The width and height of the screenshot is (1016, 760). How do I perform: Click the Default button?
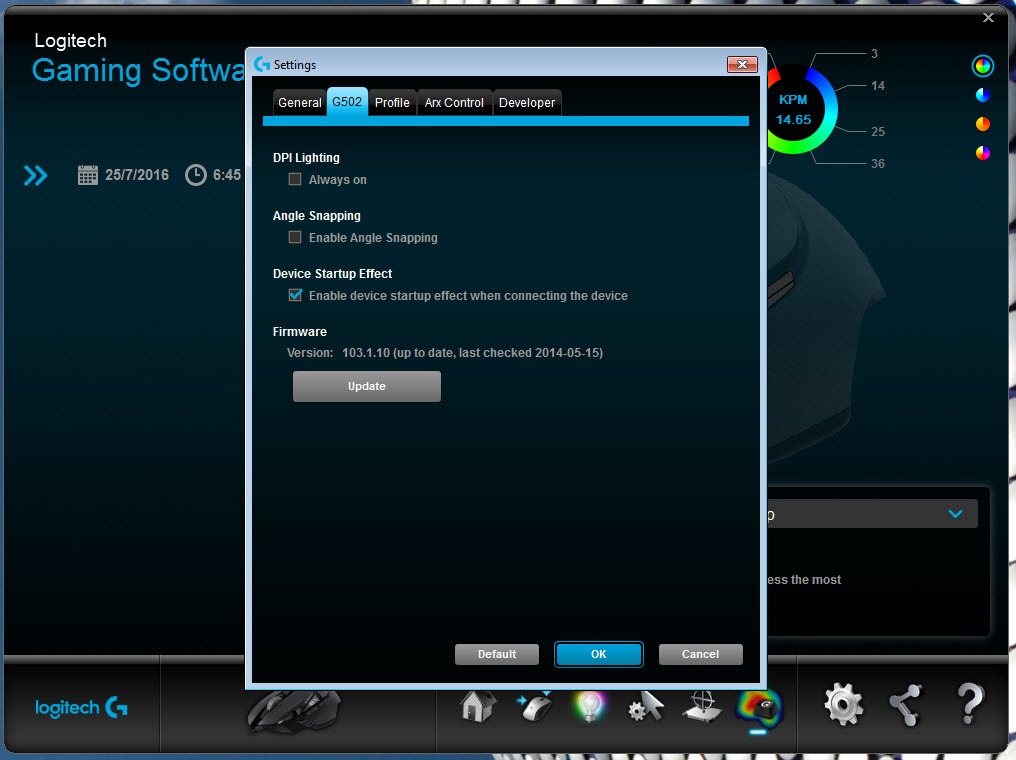click(x=497, y=654)
